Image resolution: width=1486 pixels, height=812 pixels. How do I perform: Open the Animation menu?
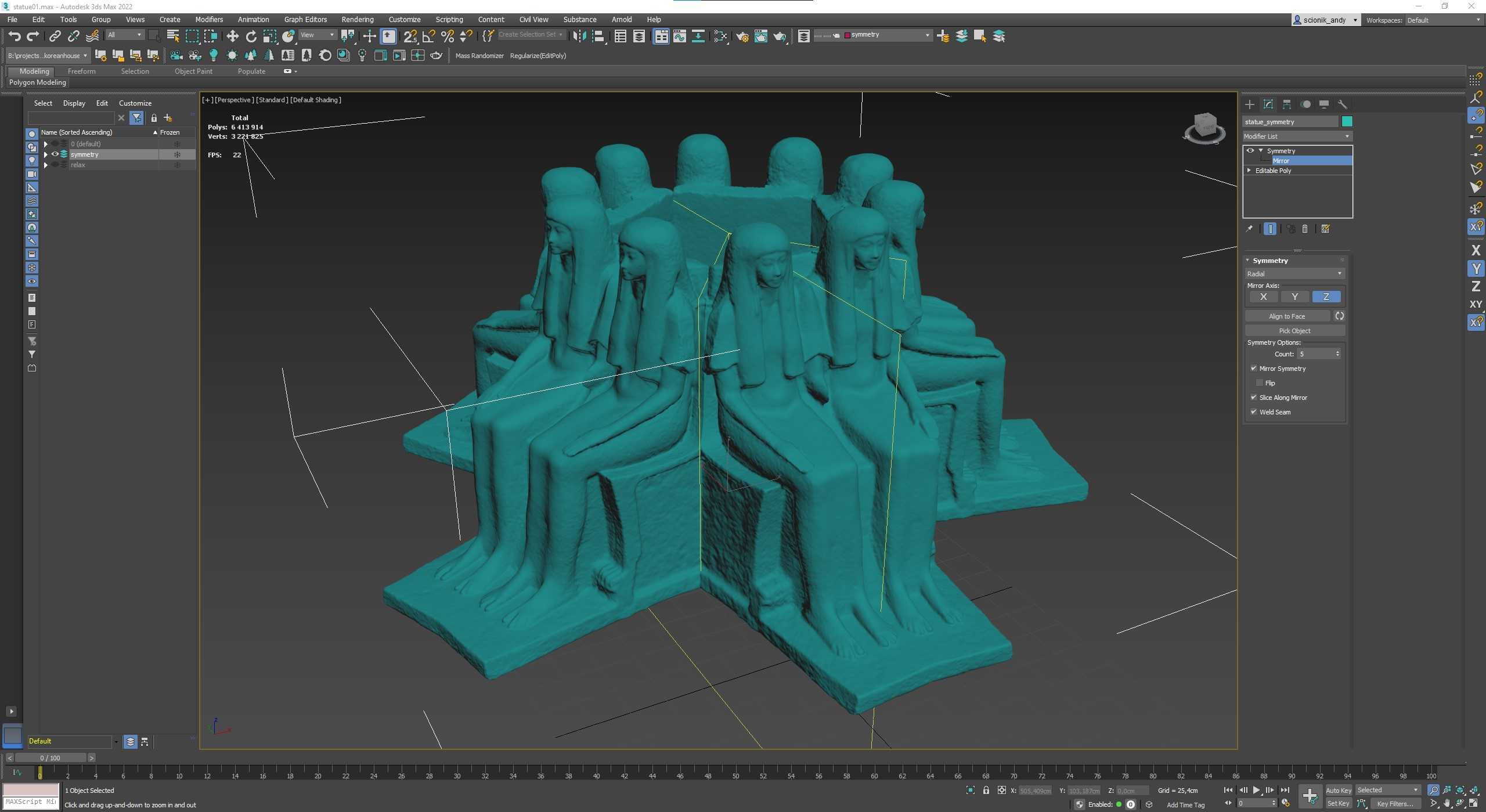coord(253,19)
